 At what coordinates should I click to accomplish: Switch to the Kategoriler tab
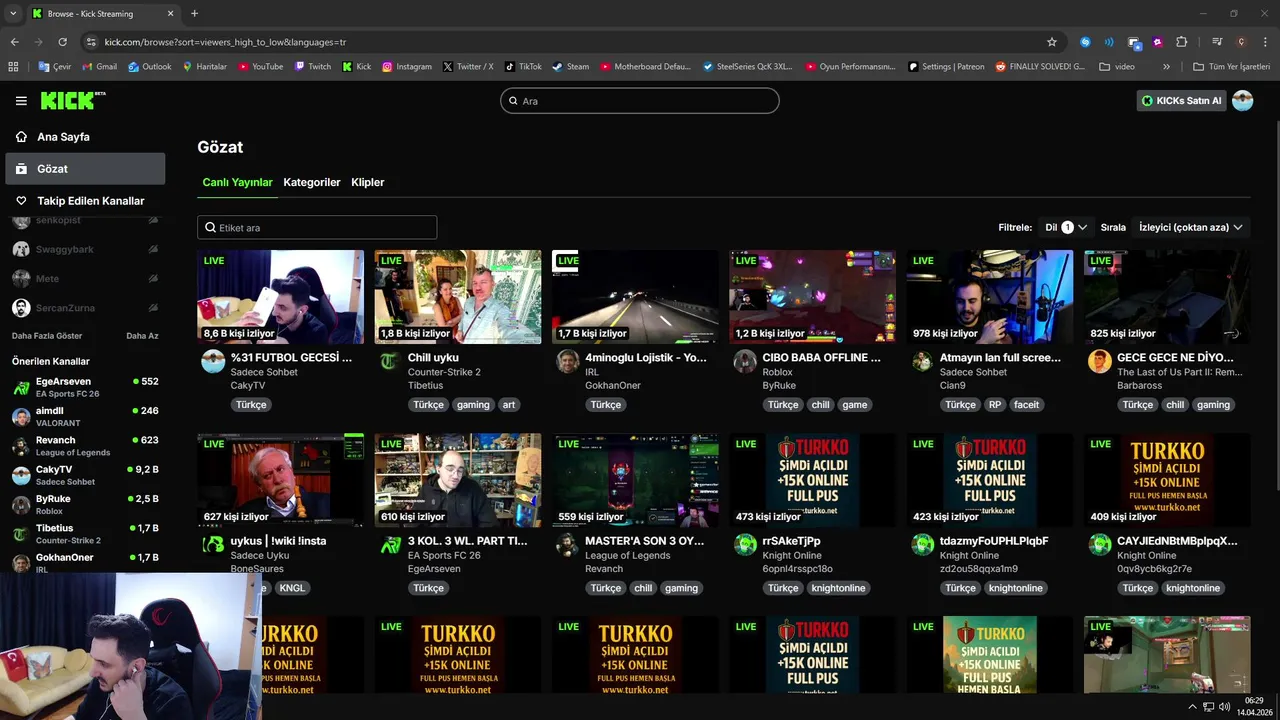[312, 182]
